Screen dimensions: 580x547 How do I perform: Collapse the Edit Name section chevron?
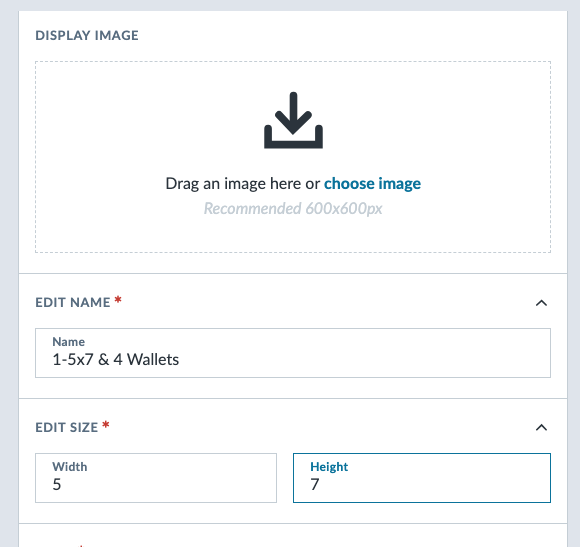541,303
